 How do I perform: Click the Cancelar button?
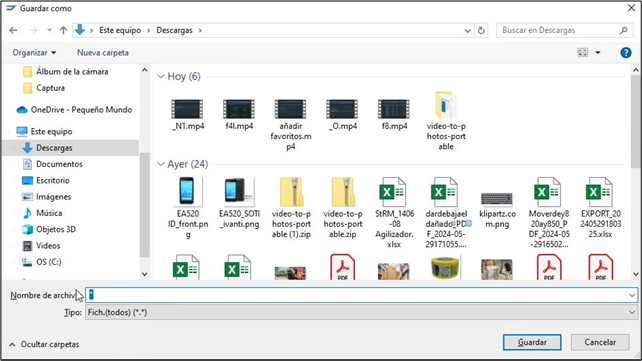[x=600, y=342]
